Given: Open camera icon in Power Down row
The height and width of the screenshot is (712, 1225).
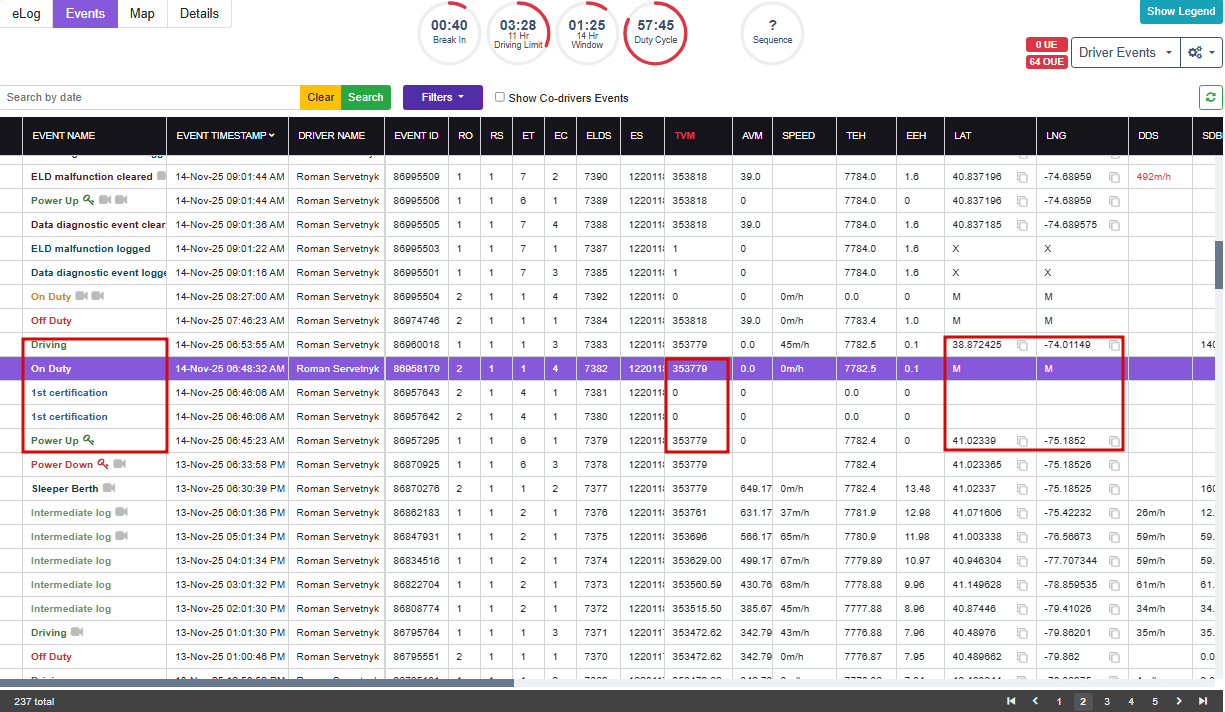Looking at the screenshot, I should coord(120,464).
